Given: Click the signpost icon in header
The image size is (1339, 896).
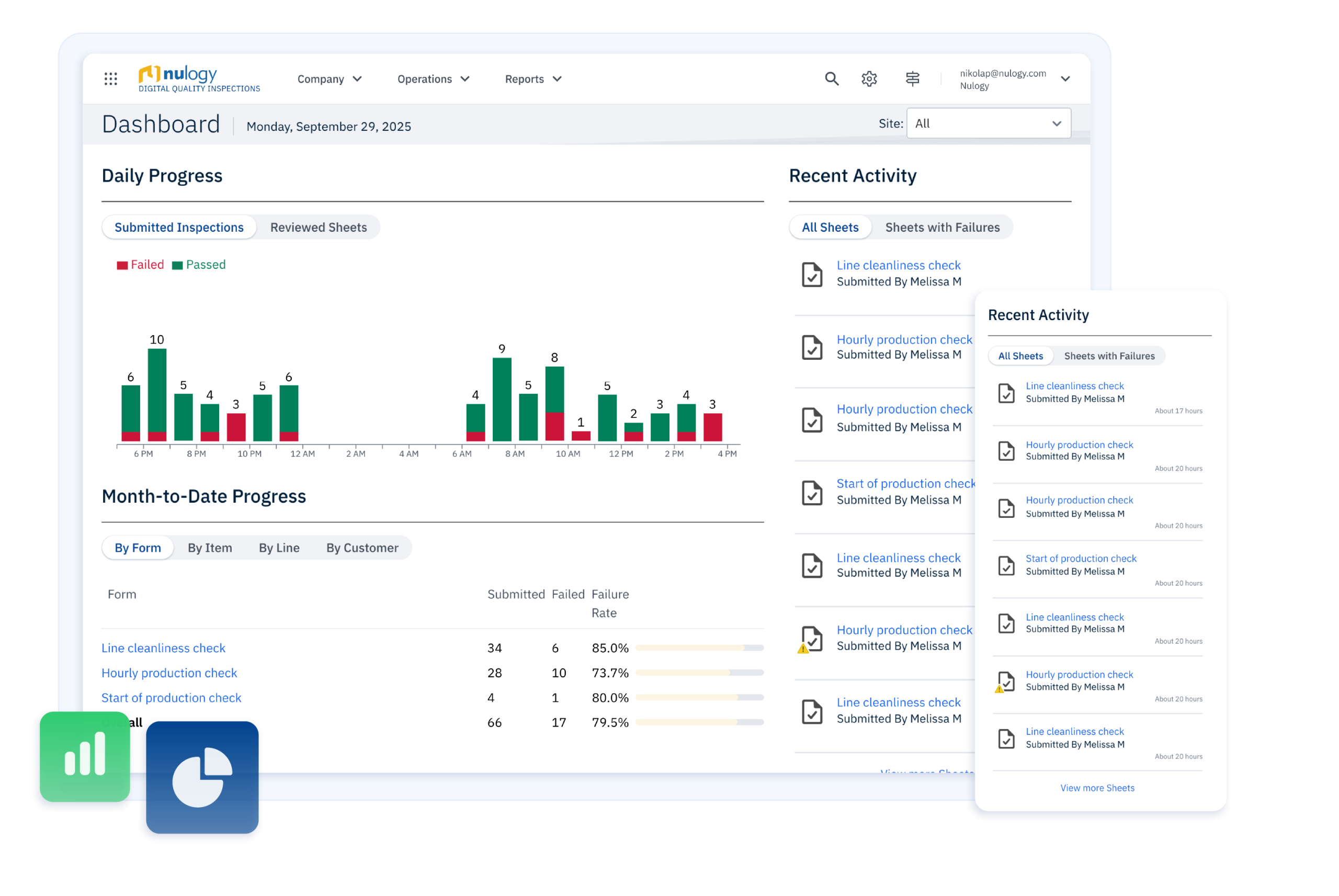Looking at the screenshot, I should (x=912, y=79).
